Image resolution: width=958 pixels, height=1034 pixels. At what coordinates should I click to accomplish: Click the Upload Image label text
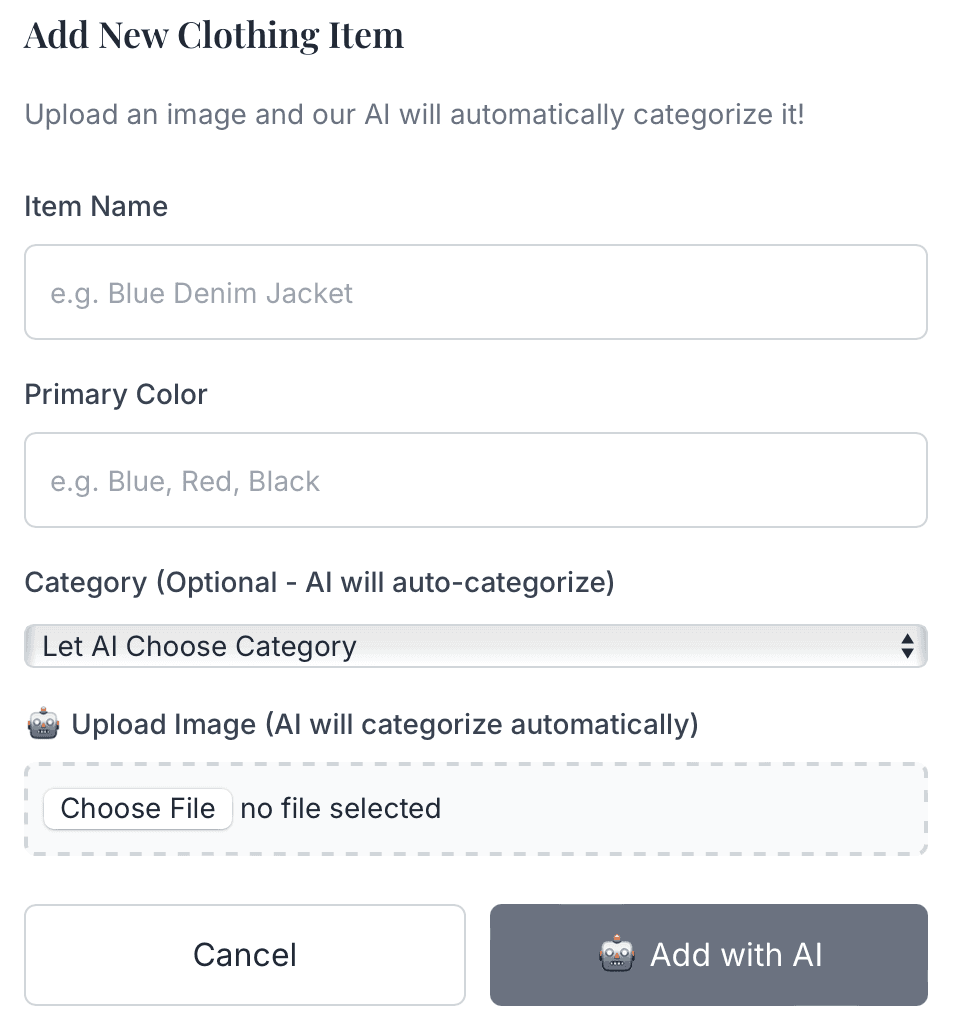[x=385, y=724]
